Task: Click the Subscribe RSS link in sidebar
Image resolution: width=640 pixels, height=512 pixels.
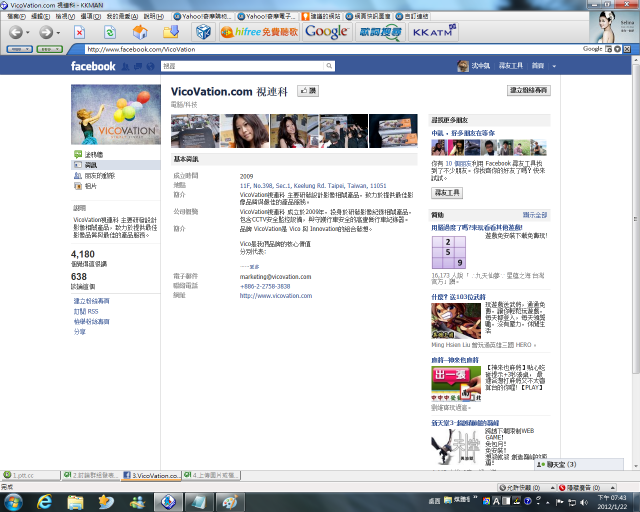Action: coord(86,312)
